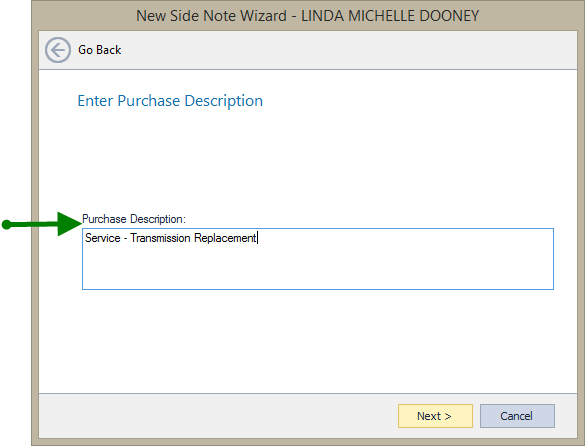Click the round dot at the green arrow's tail

pyautogui.click(x=6, y=224)
